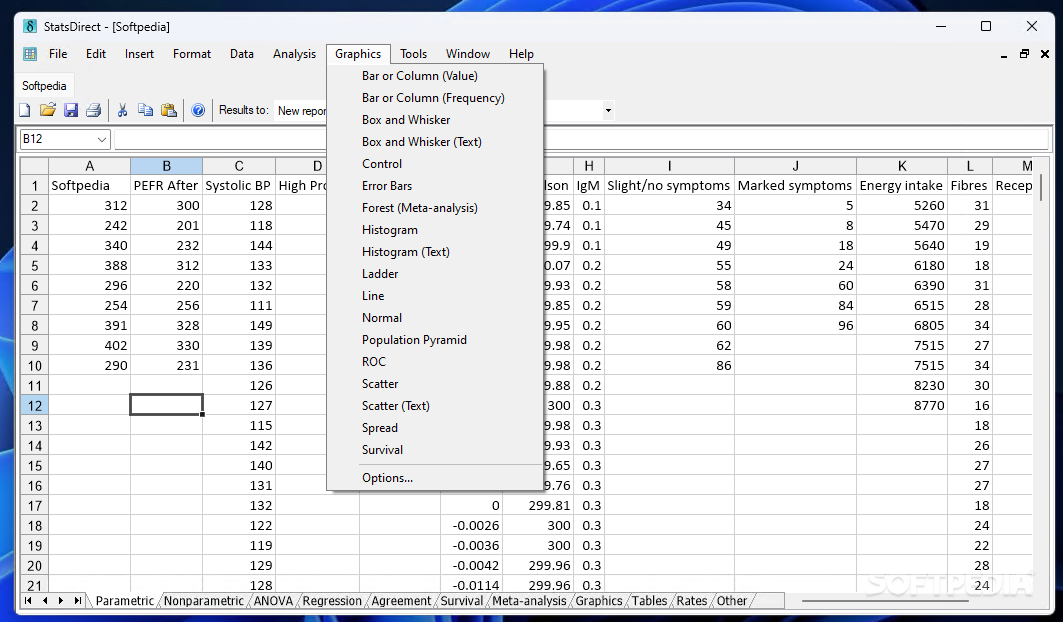The height and width of the screenshot is (622, 1063).
Task: Open the Analysis menu
Action: (294, 54)
